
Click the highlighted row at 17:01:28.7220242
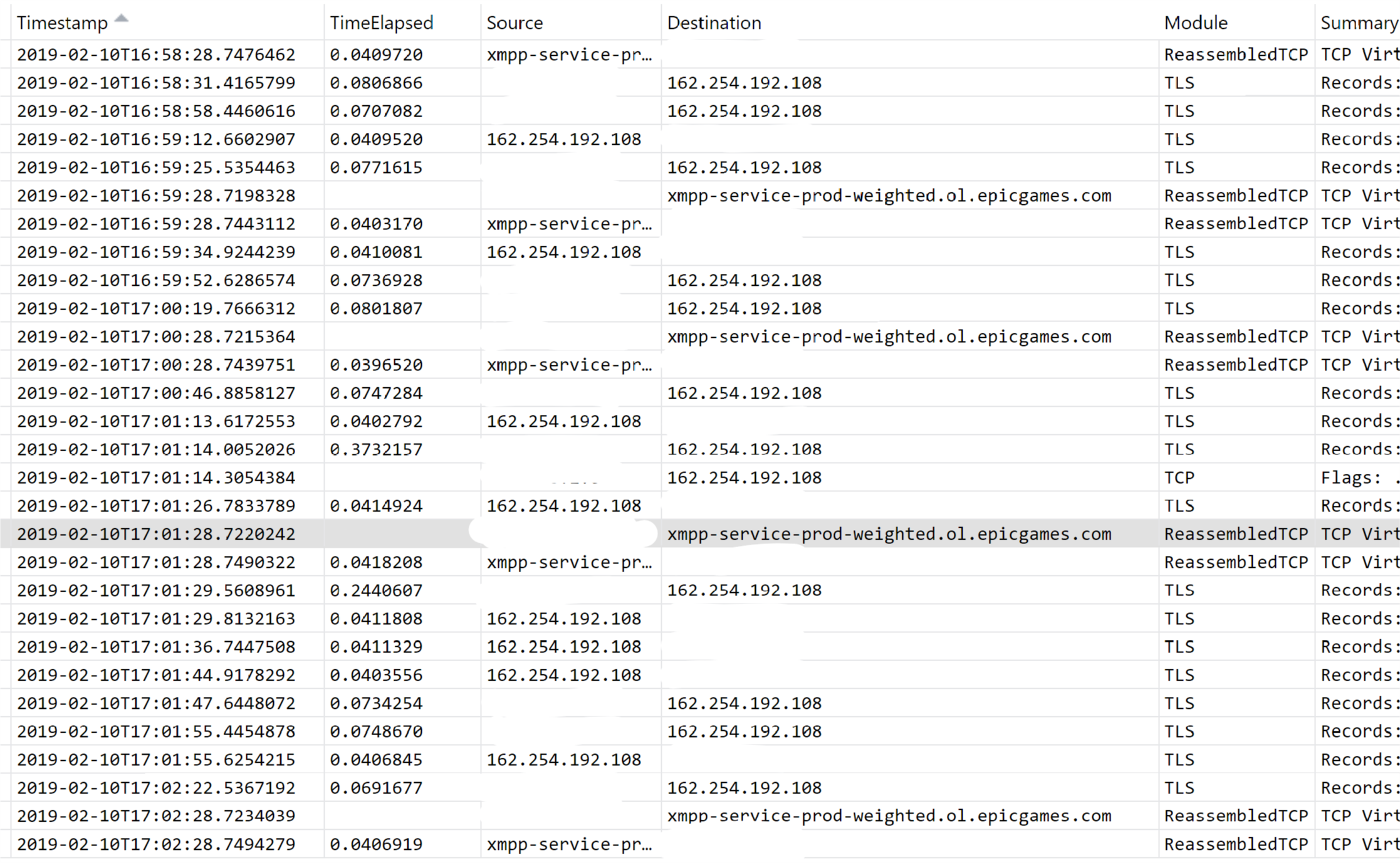[x=156, y=534]
